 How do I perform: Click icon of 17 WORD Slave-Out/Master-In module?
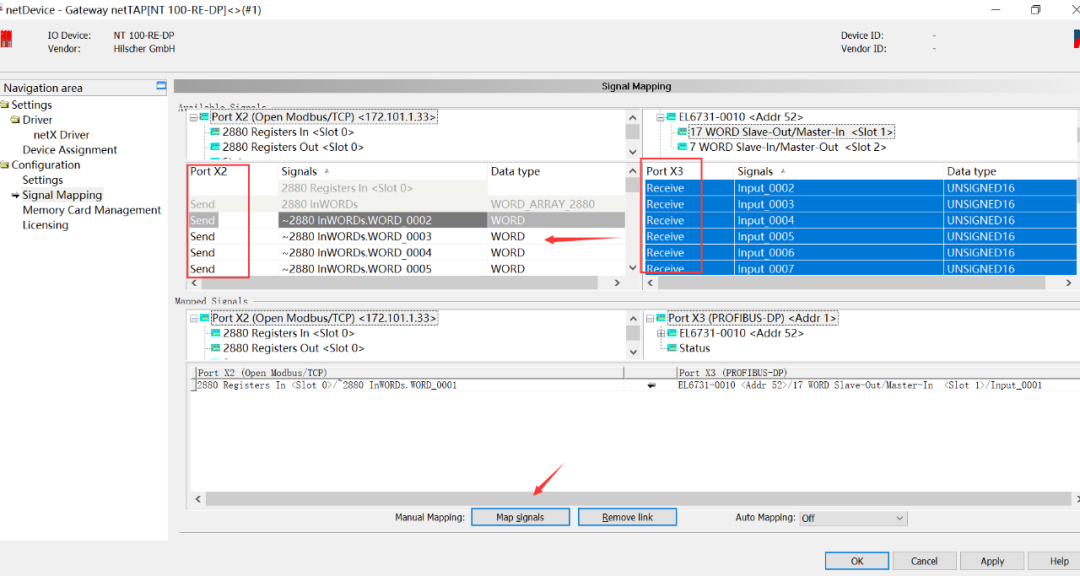click(682, 132)
